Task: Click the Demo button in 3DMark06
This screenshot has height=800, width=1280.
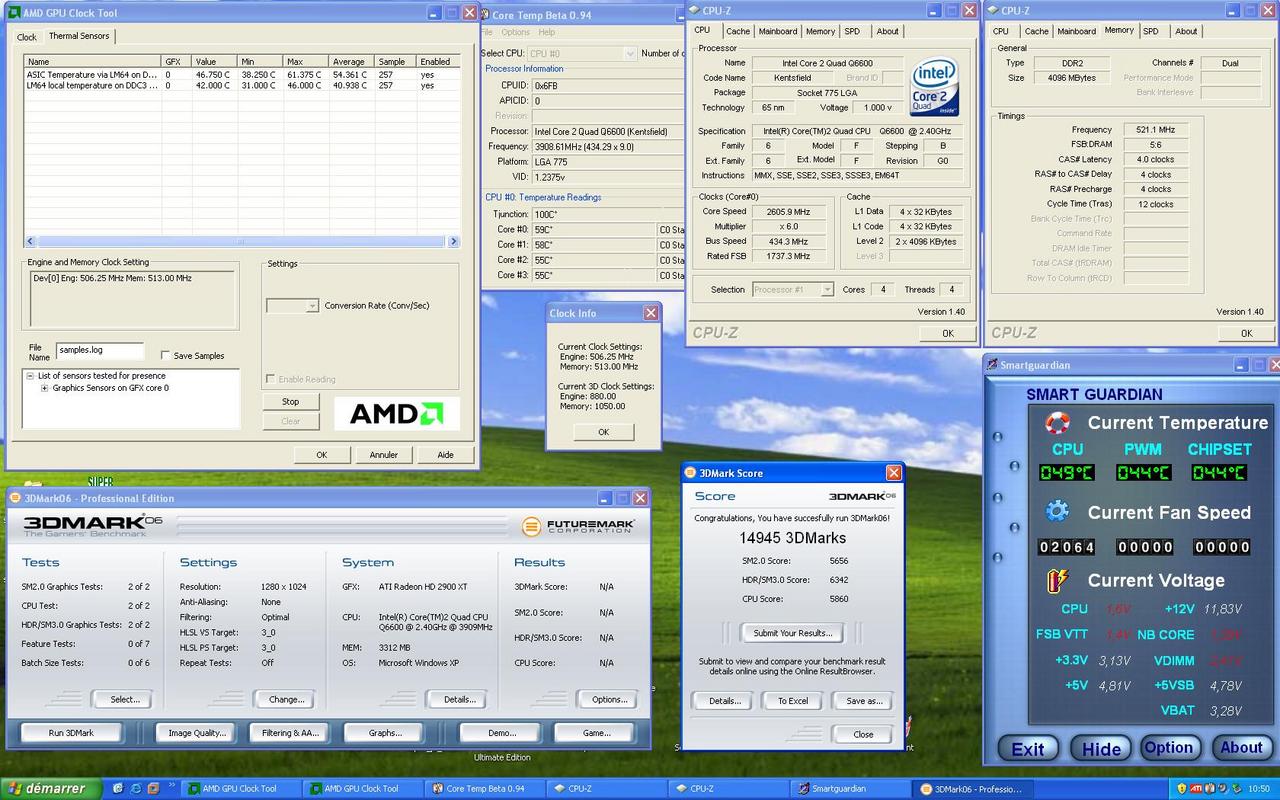Action: (x=502, y=733)
